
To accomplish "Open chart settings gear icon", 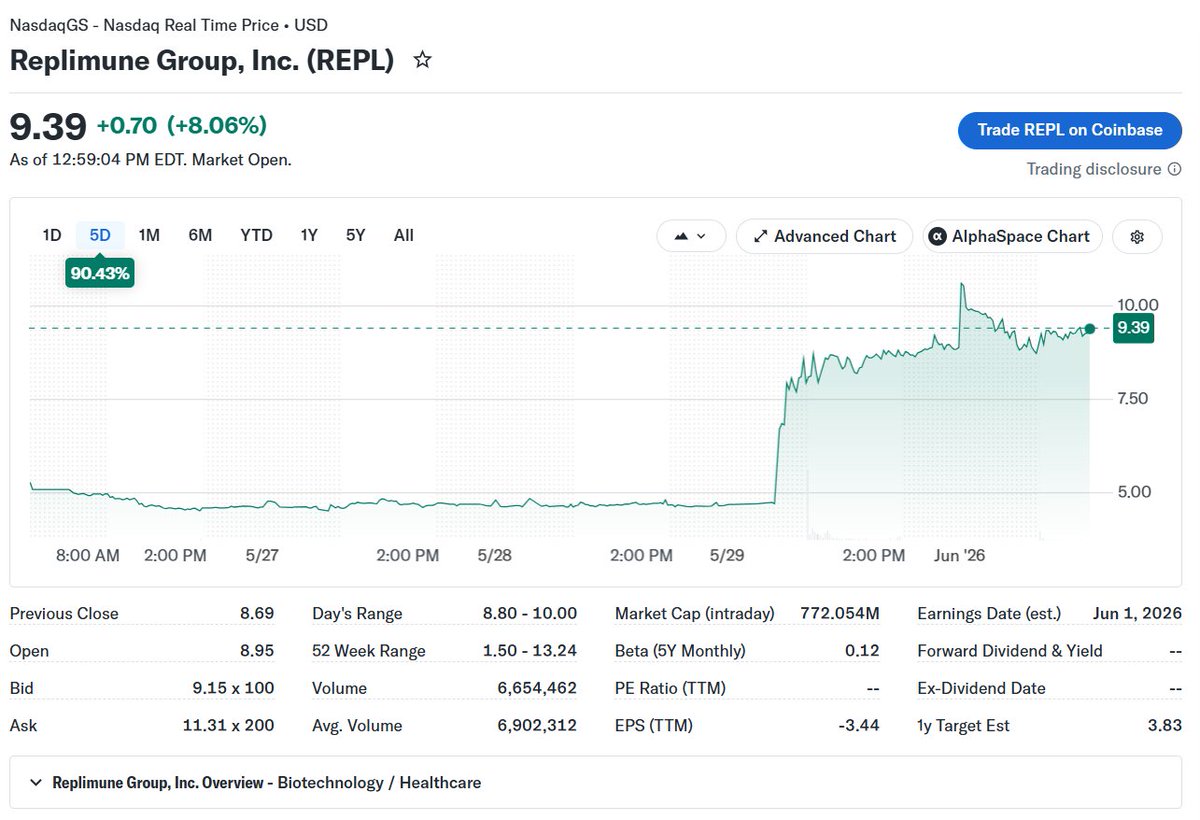I will coord(1137,237).
